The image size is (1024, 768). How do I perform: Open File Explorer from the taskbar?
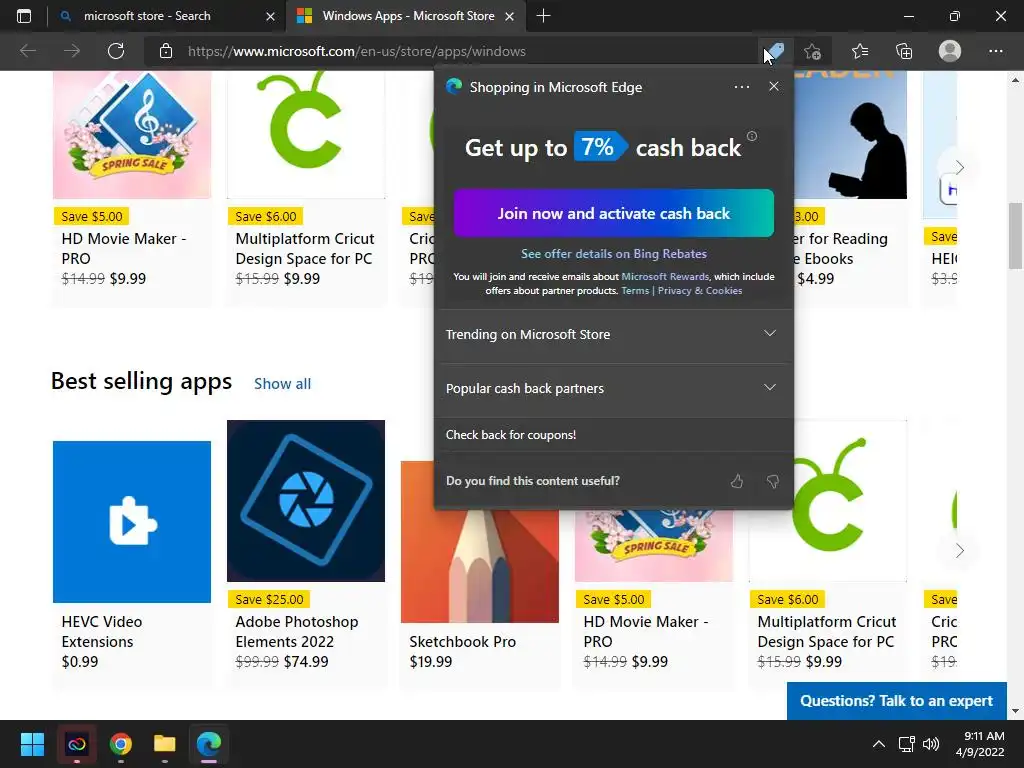pyautogui.click(x=165, y=744)
